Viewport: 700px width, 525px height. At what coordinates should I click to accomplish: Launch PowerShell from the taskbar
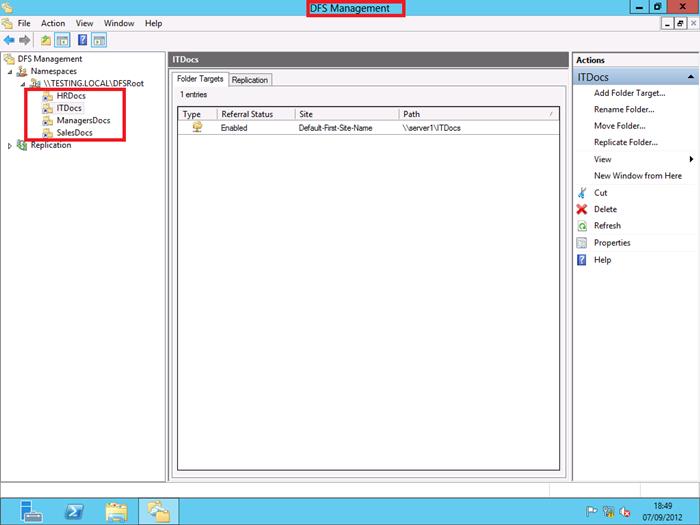[x=74, y=512]
